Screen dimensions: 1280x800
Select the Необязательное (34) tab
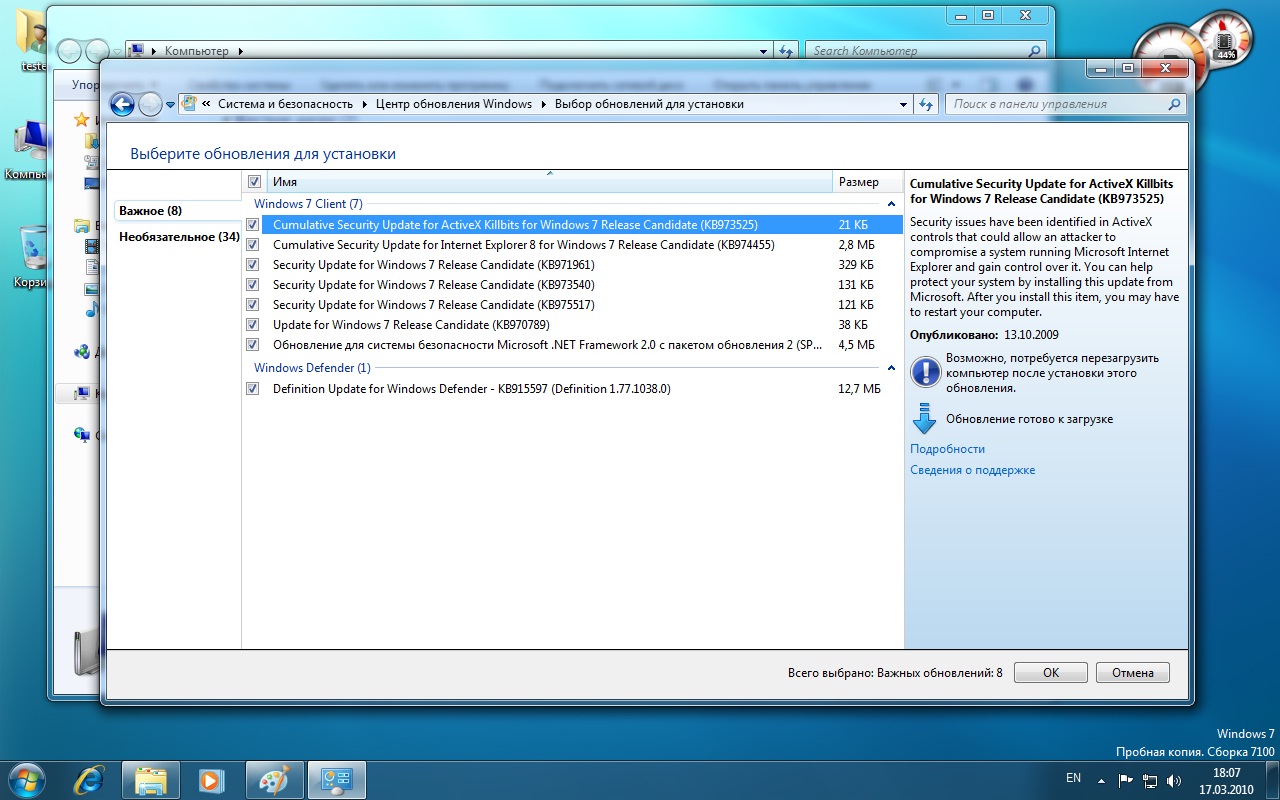pyautogui.click(x=179, y=237)
